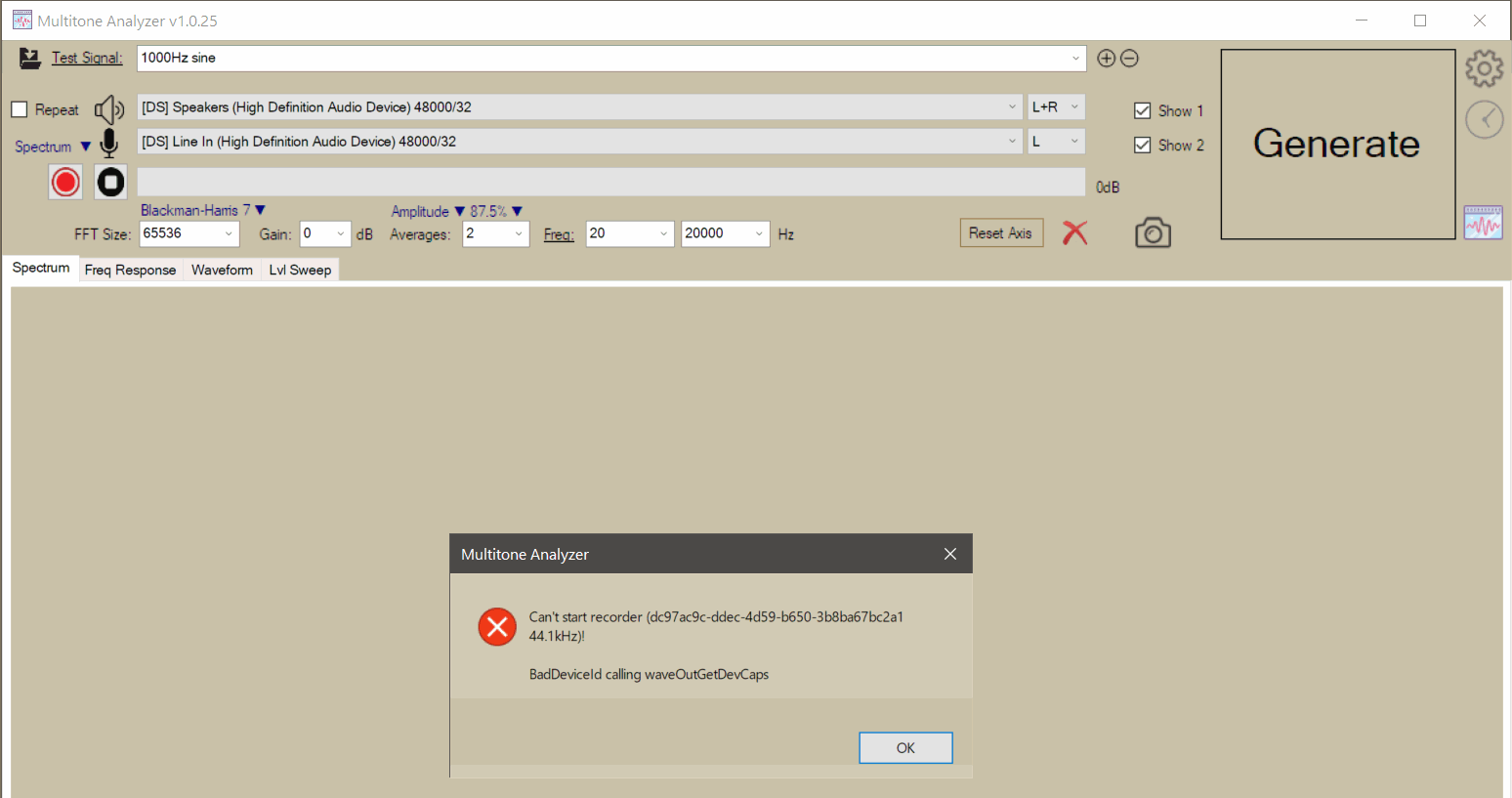Screen dimensions: 1512x798
Task: Click the Reset Axis button
Action: [x=1001, y=232]
